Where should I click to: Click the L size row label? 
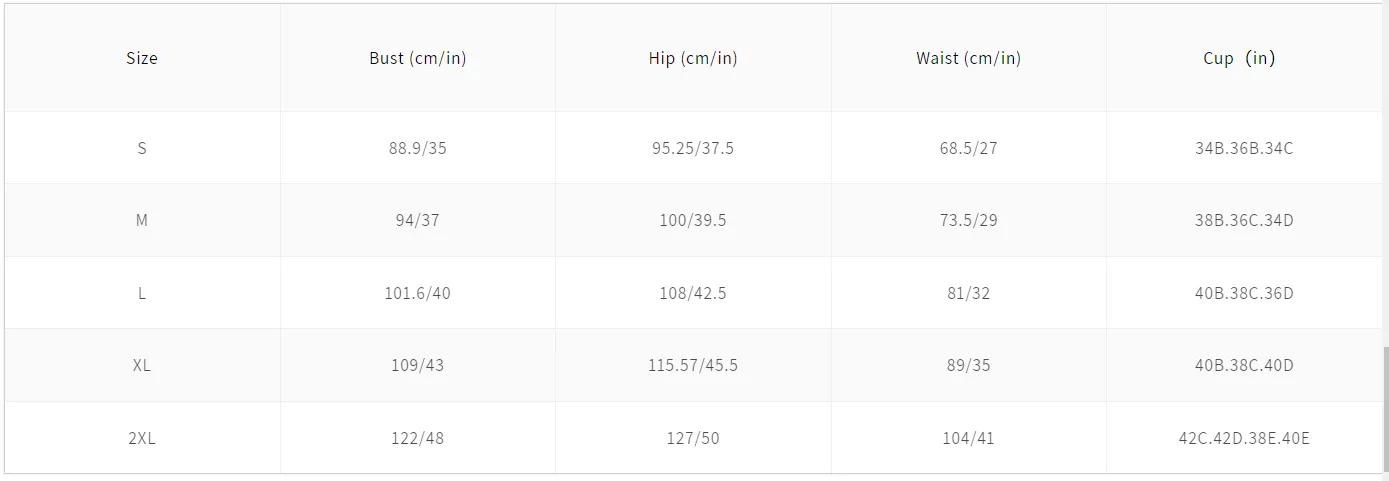(142, 293)
